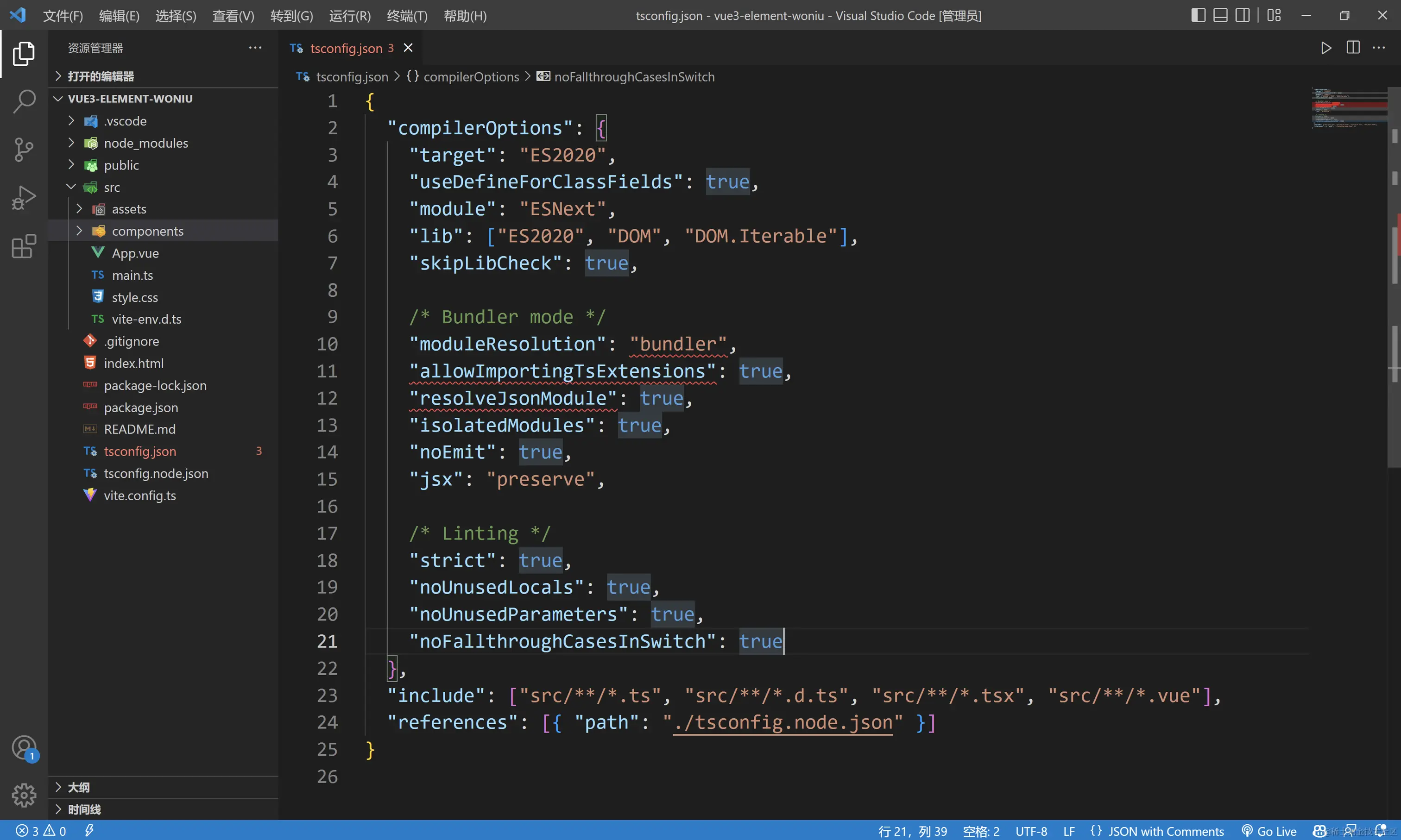Image resolution: width=1401 pixels, height=840 pixels.
Task: Open Run and Debug view
Action: pos(24,198)
